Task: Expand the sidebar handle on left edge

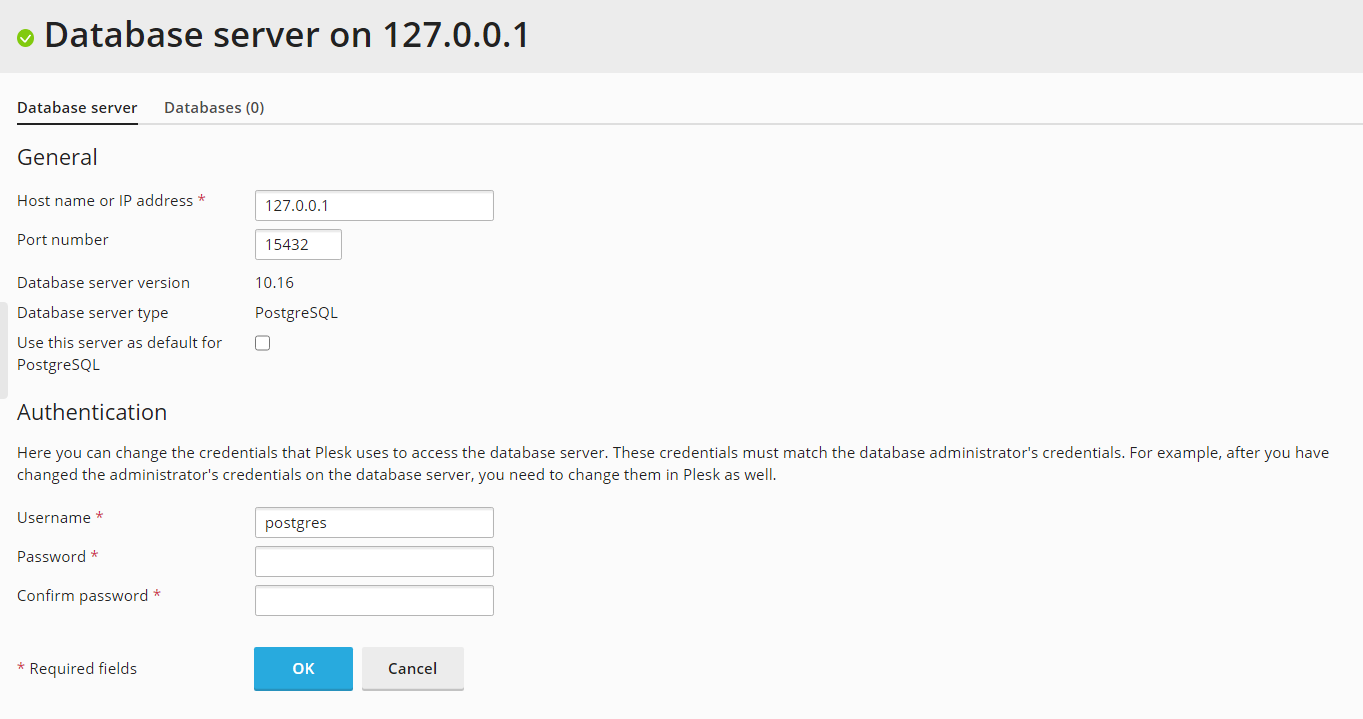Action: pyautogui.click(x=4, y=350)
